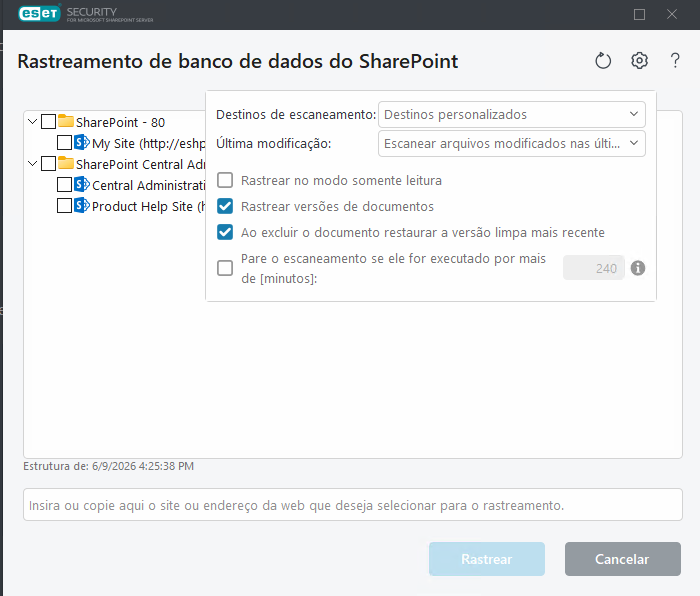The height and width of the screenshot is (596, 700).
Task: Click the My Site SharePoint icon
Action: pos(82,142)
